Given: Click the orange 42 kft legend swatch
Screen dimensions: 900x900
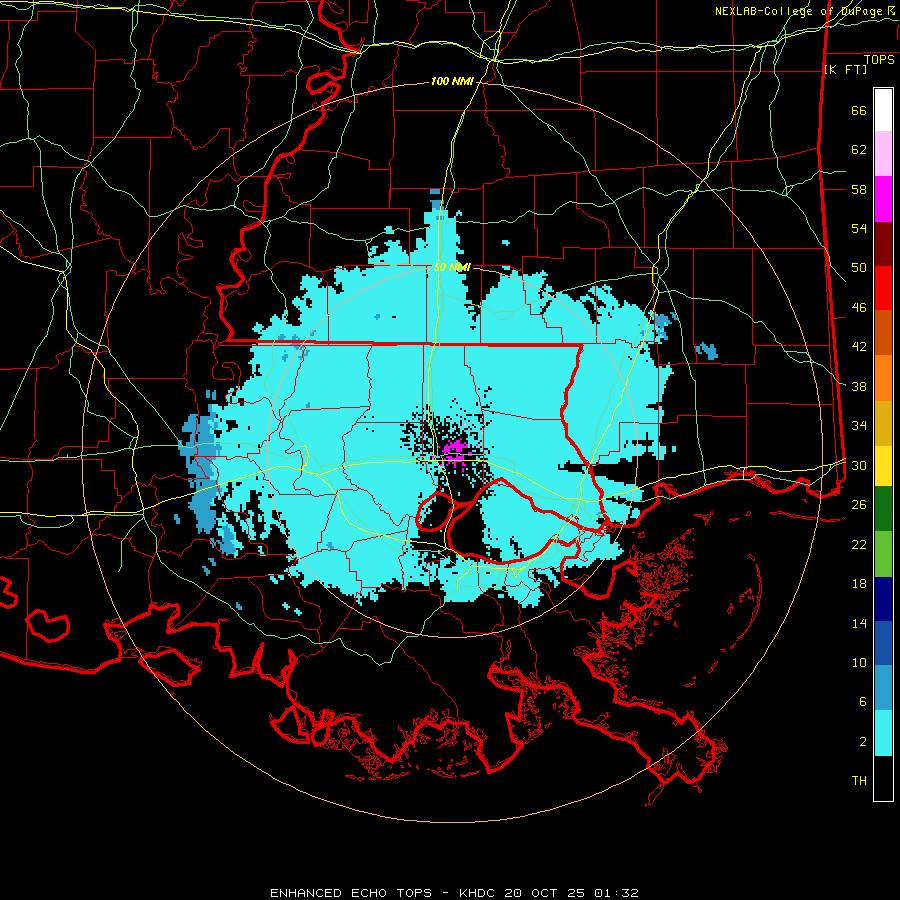Looking at the screenshot, I should pos(883,378).
